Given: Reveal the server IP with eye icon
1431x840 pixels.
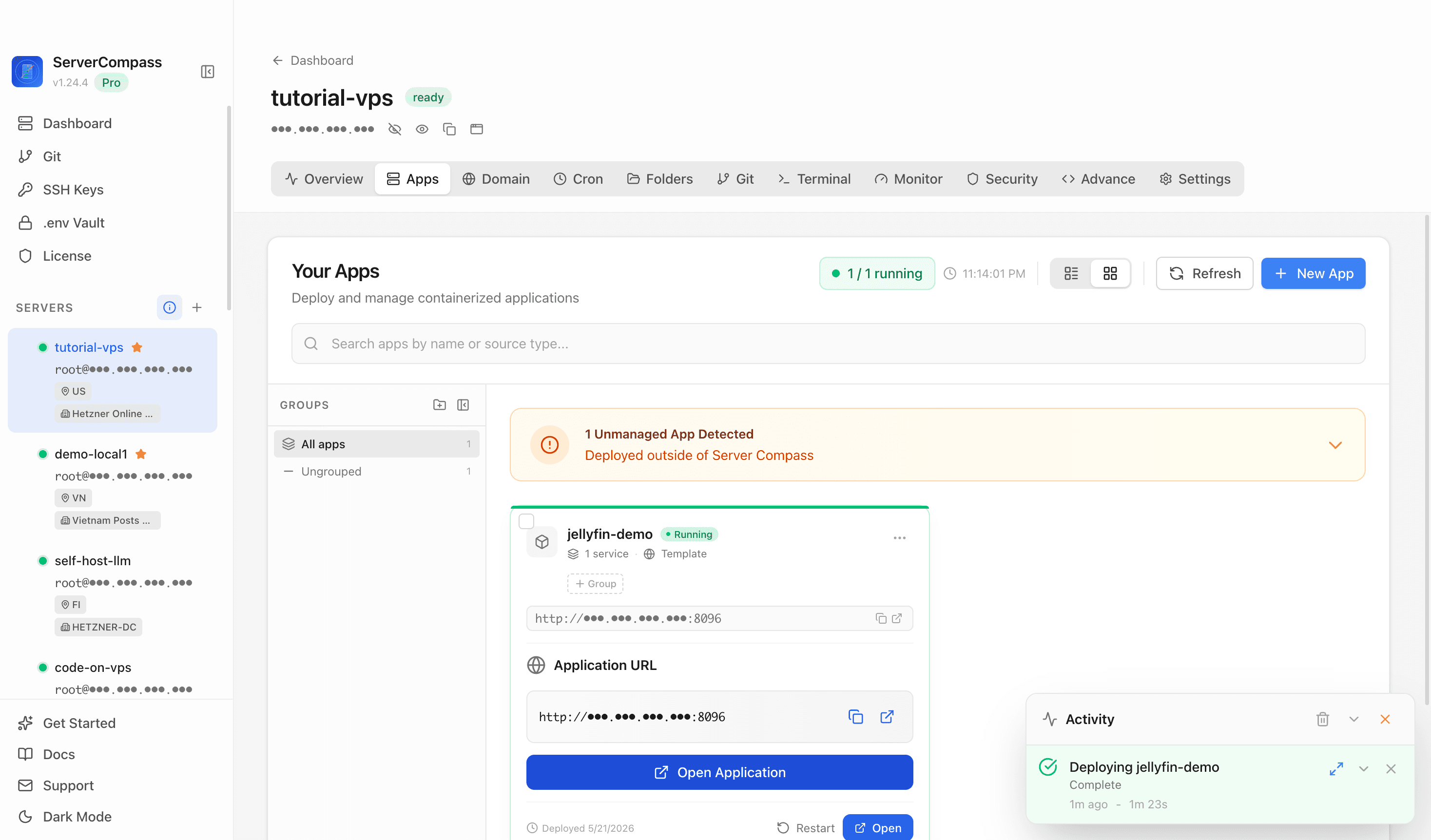Looking at the screenshot, I should [422, 130].
